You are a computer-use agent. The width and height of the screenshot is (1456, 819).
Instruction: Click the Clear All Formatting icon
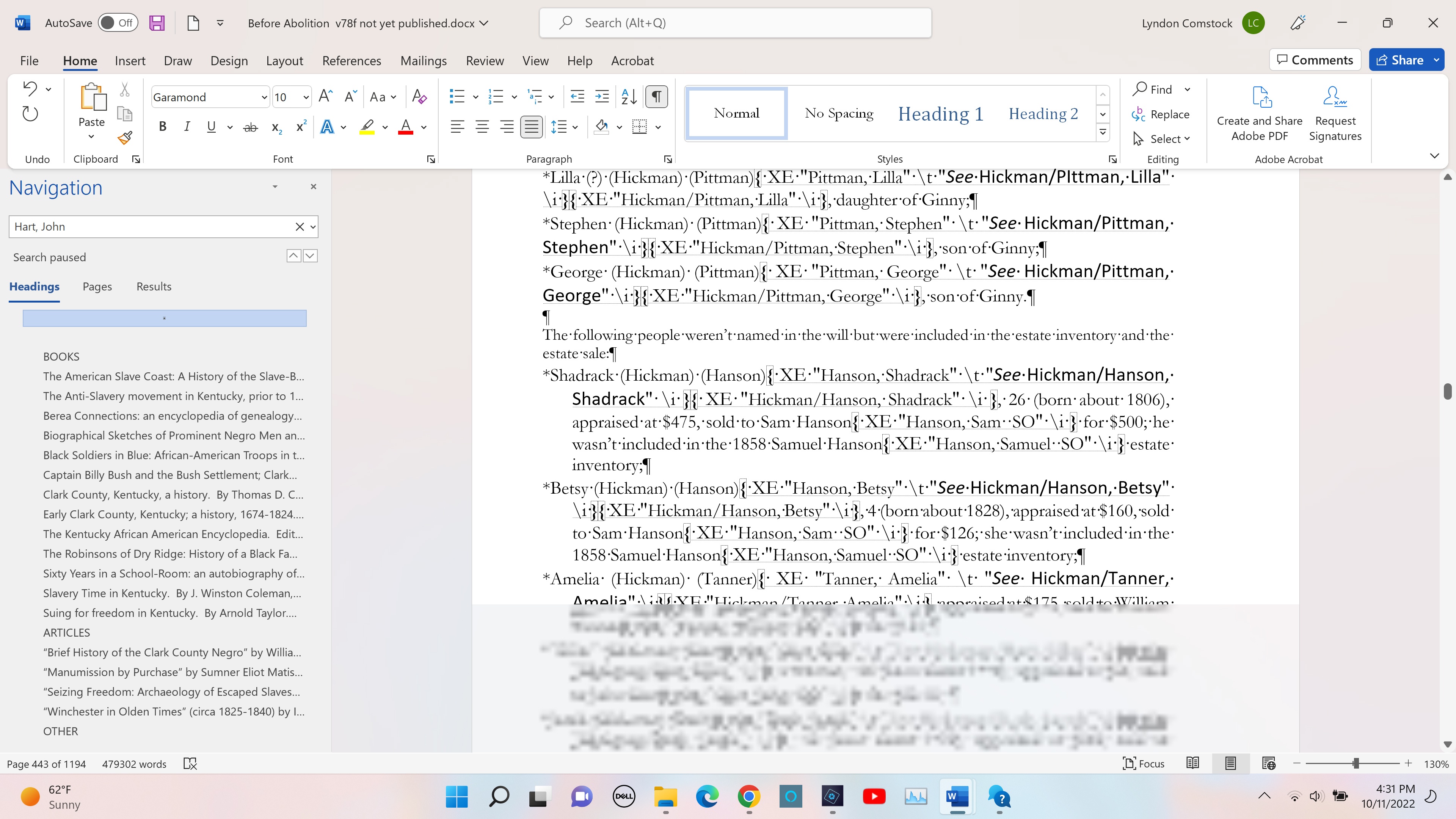pos(419,97)
